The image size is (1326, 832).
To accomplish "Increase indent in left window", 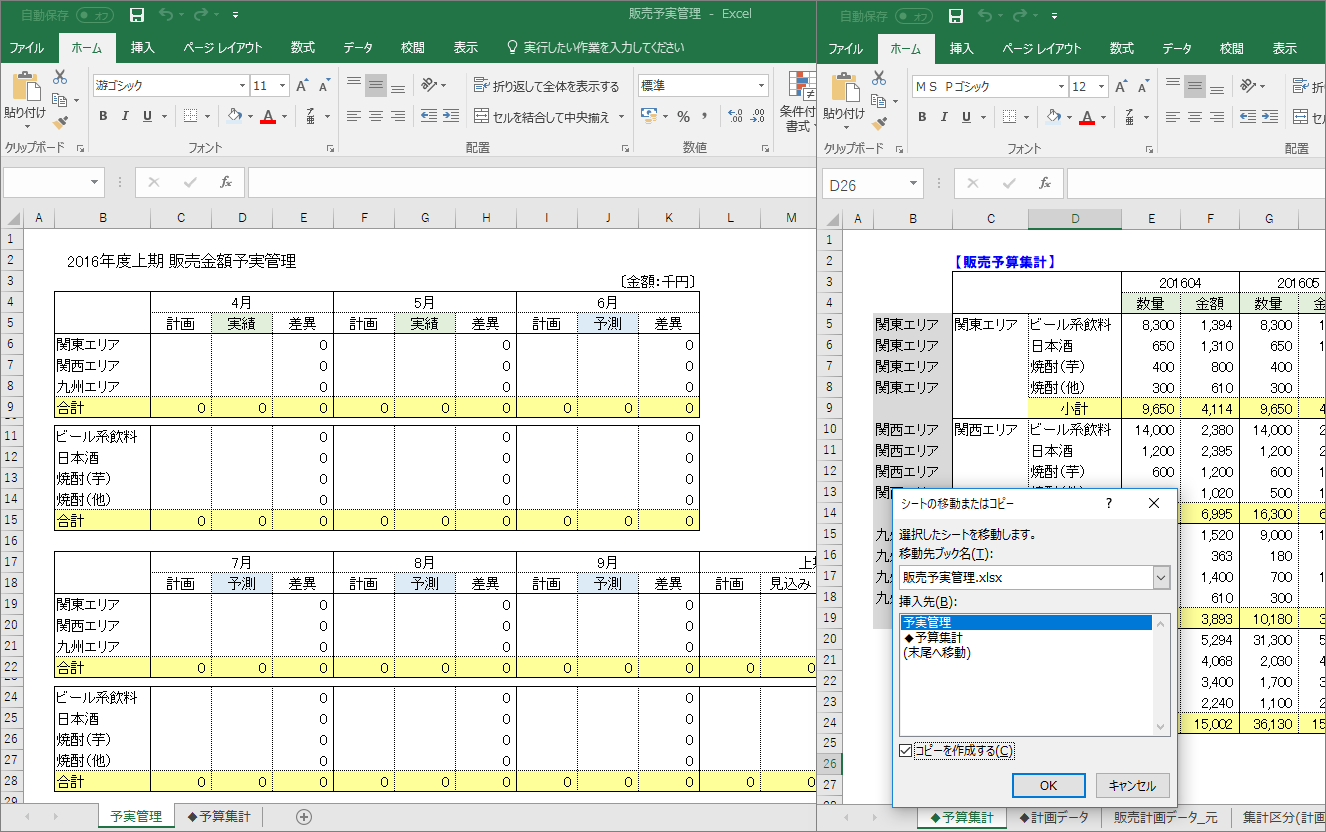I will point(452,116).
